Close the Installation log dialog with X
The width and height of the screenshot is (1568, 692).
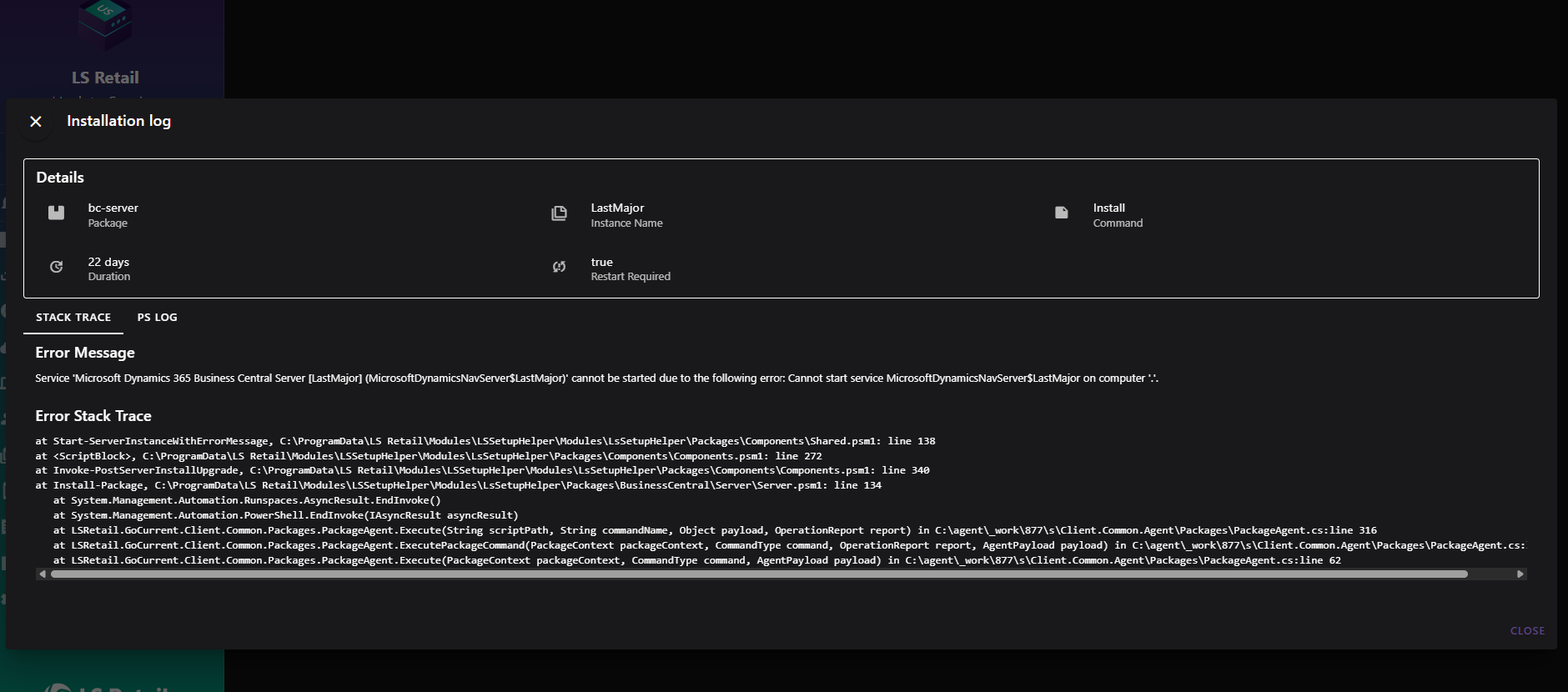coord(36,122)
